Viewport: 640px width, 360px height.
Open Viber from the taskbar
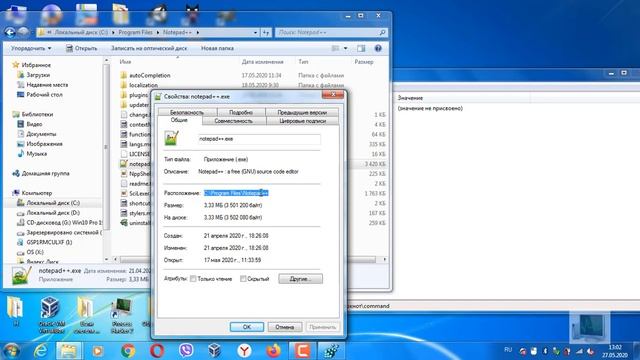pyautogui.click(x=186, y=351)
